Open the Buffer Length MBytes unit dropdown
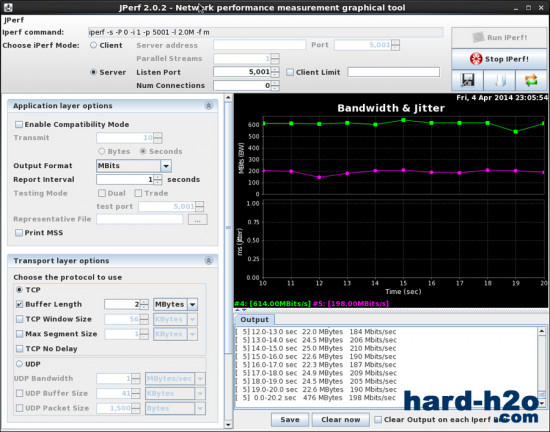The image size is (550, 432). (x=193, y=304)
